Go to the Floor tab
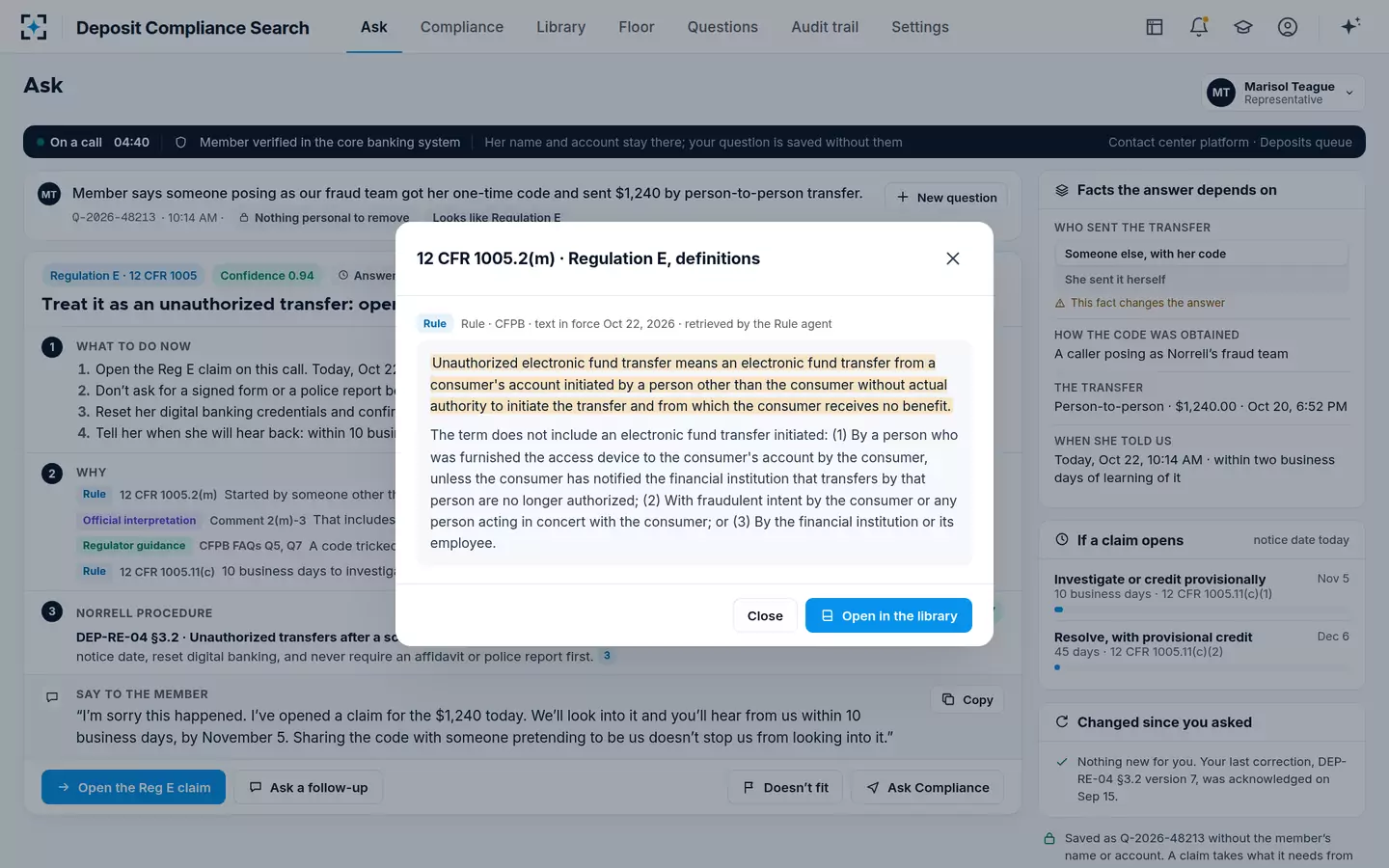Viewport: 1389px width, 868px height. coord(637,27)
